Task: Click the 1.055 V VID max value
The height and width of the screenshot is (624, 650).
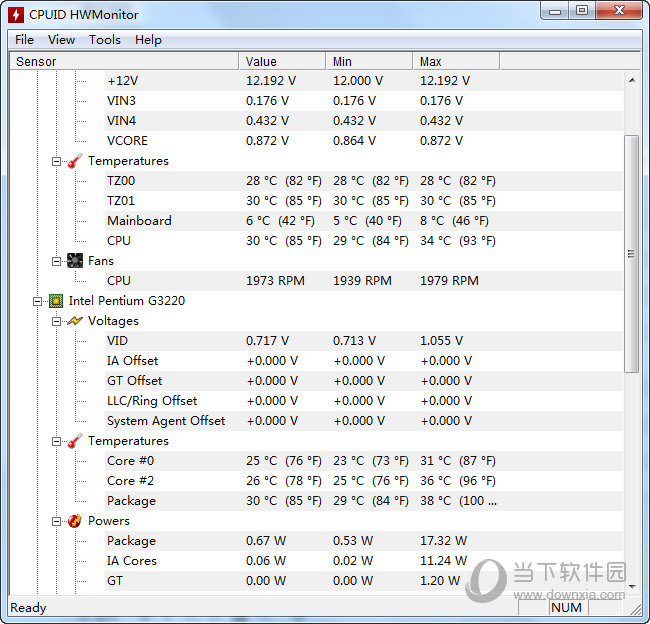Action: [441, 341]
